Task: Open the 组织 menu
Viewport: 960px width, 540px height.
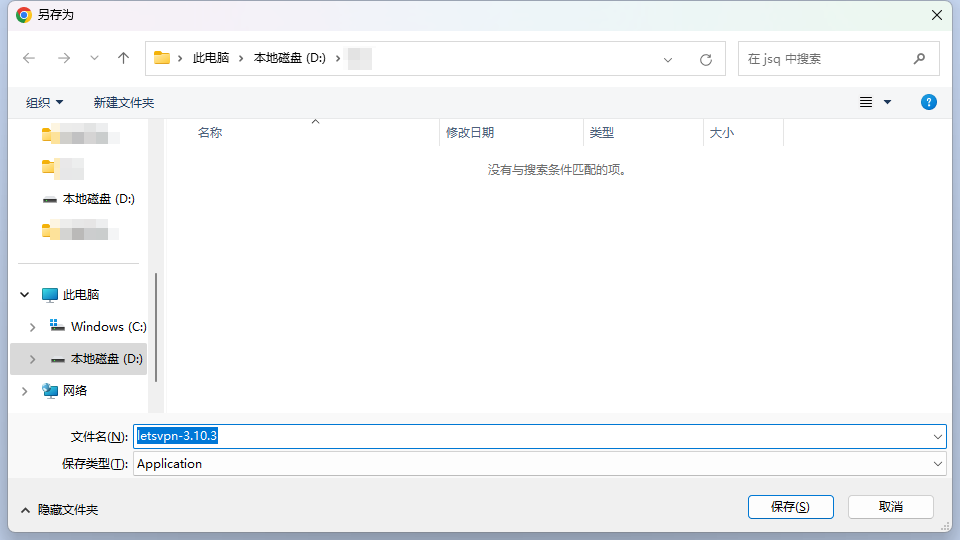Action: pos(44,102)
